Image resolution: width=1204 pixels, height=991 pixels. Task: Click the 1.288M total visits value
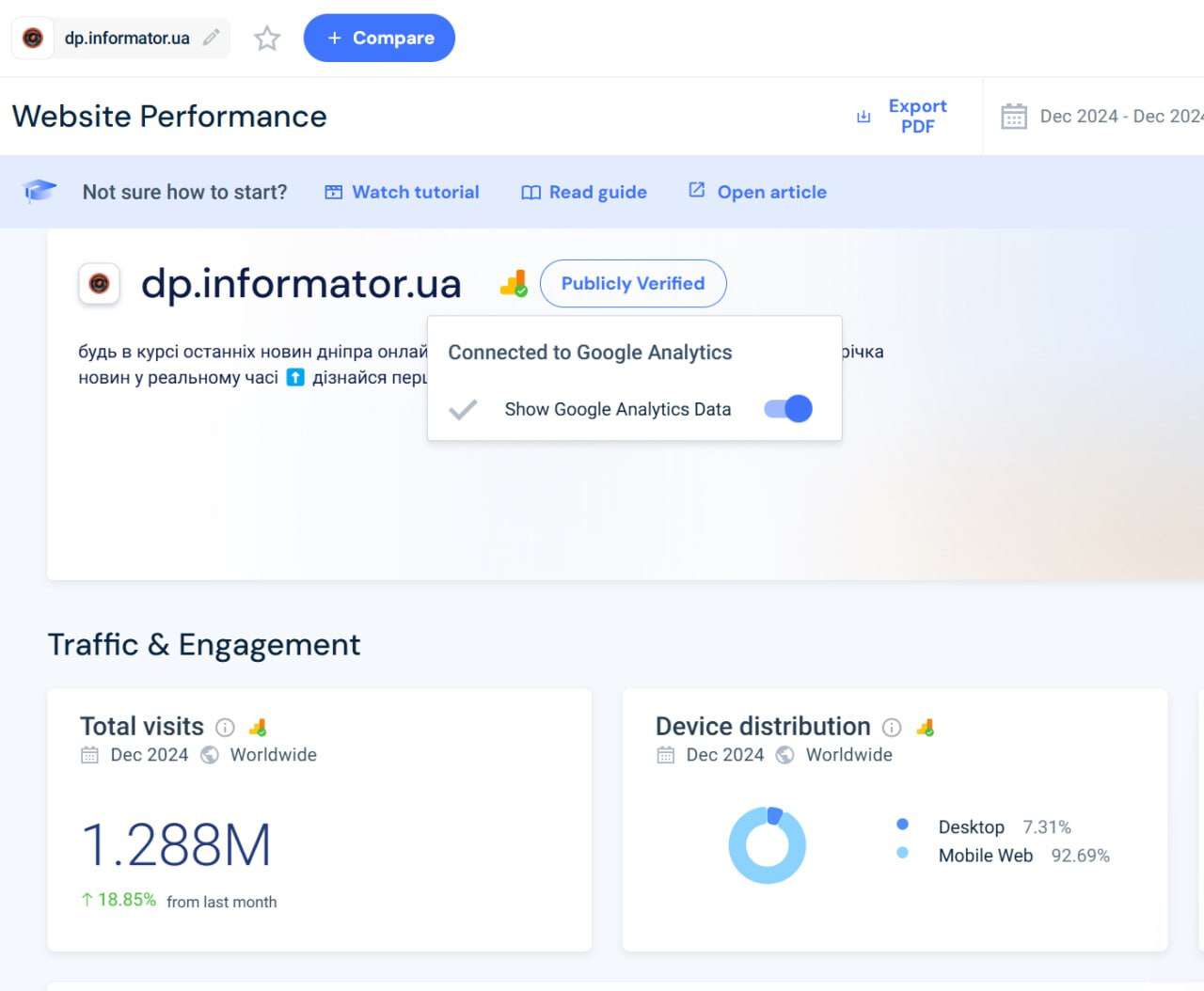click(176, 844)
